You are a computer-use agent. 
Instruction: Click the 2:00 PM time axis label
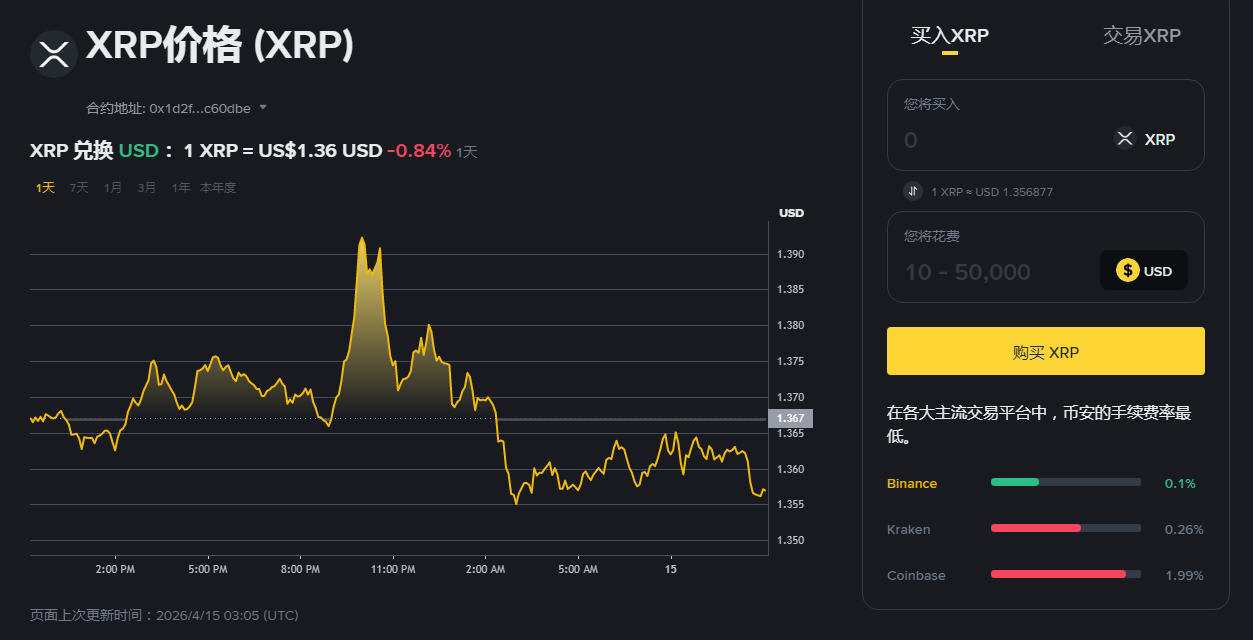pyautogui.click(x=115, y=569)
